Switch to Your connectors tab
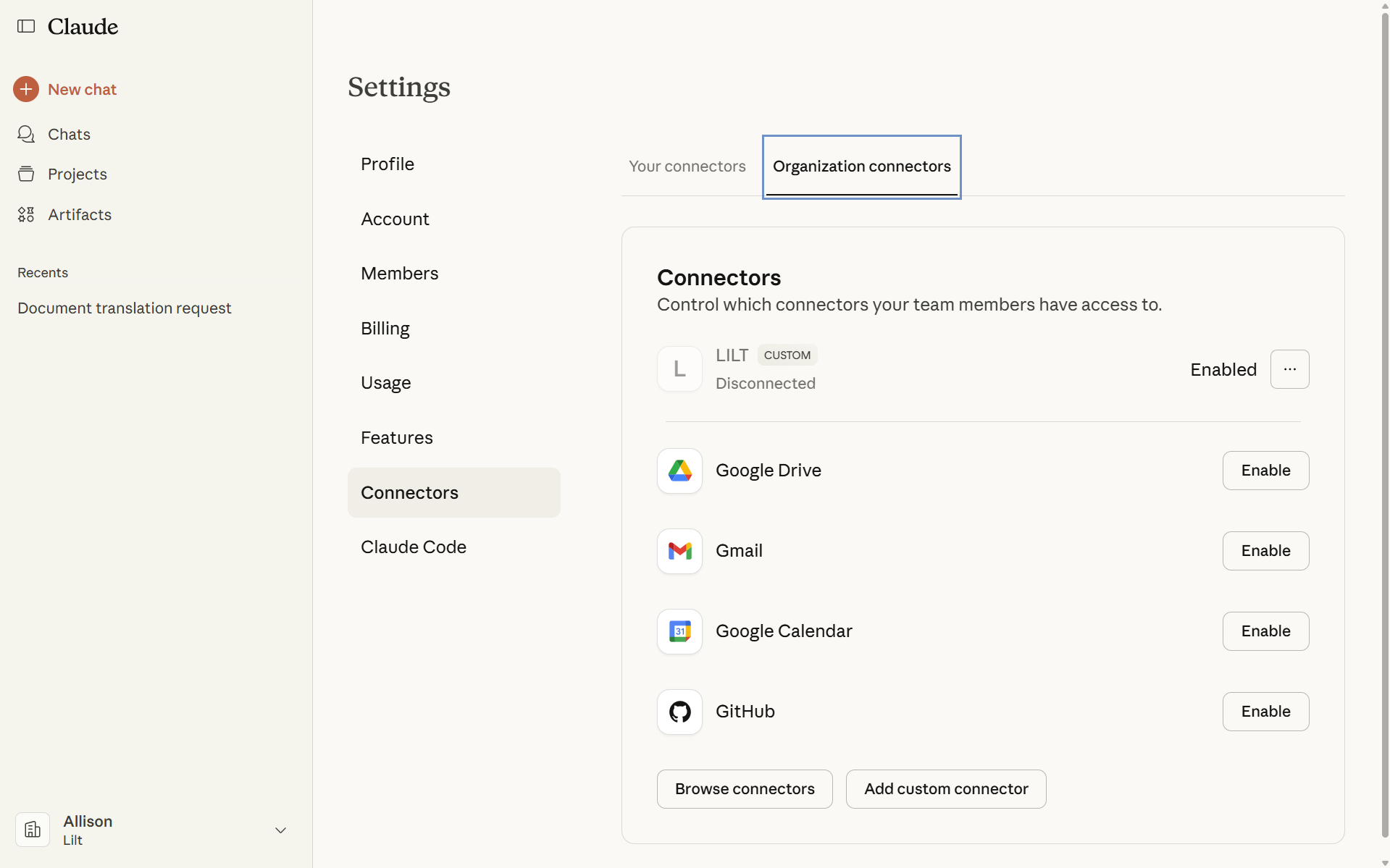The height and width of the screenshot is (868, 1390). [687, 167]
